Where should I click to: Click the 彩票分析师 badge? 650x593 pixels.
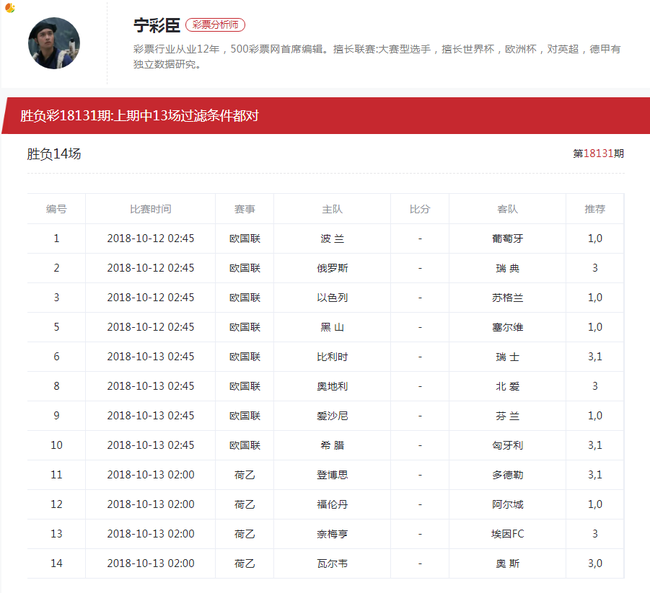pos(215,25)
